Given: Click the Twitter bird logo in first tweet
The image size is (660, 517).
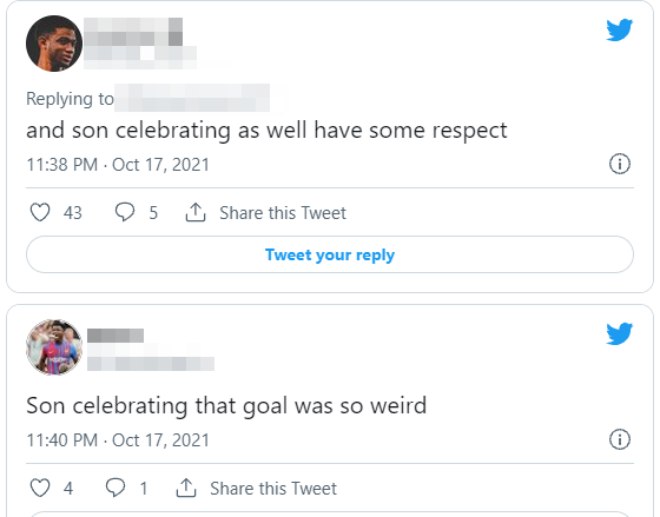Looking at the screenshot, I should (x=620, y=31).
